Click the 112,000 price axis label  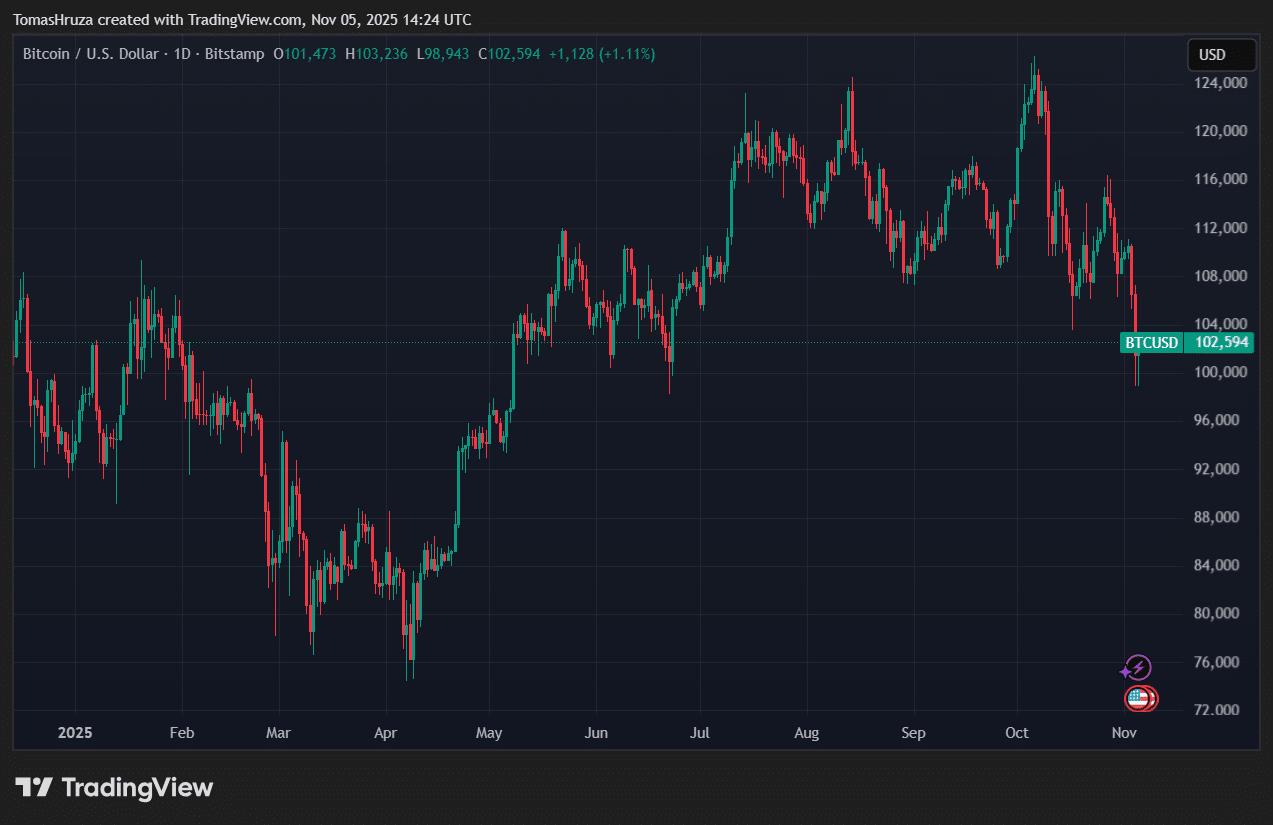1221,227
